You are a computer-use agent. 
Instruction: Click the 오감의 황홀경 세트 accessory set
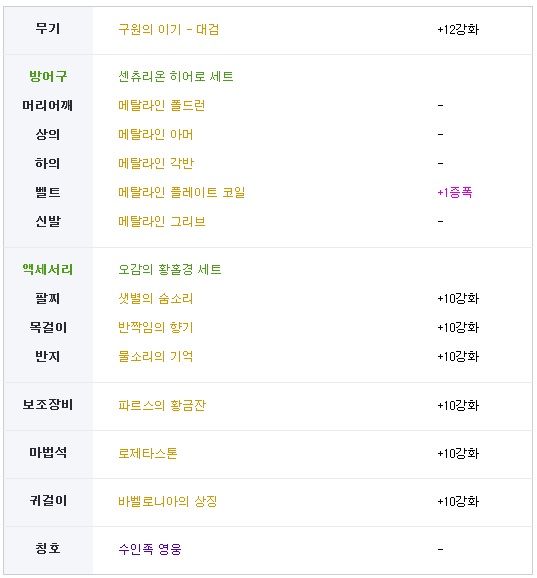pyautogui.click(x=170, y=269)
